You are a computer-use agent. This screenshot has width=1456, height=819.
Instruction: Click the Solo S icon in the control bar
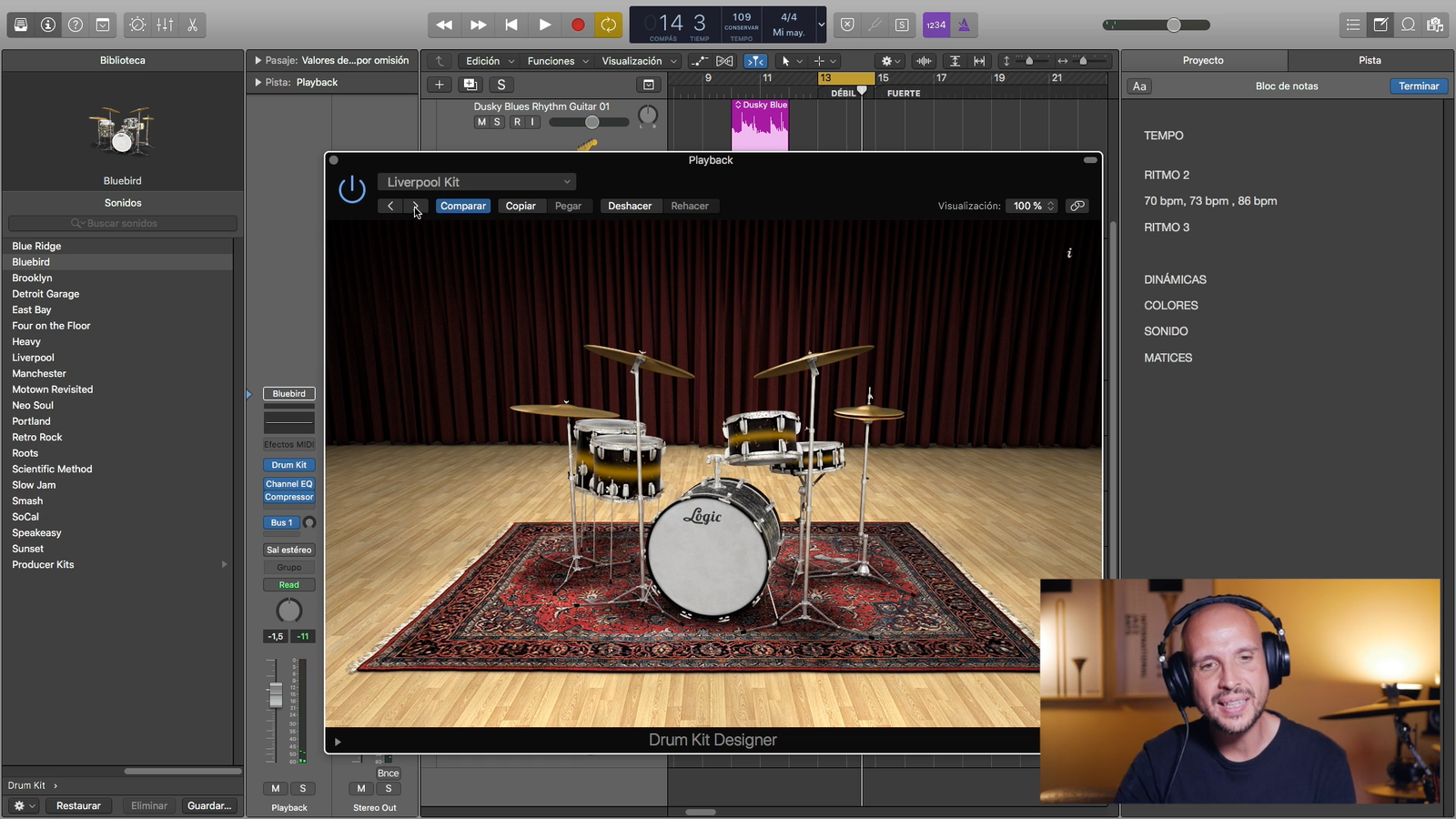click(902, 25)
